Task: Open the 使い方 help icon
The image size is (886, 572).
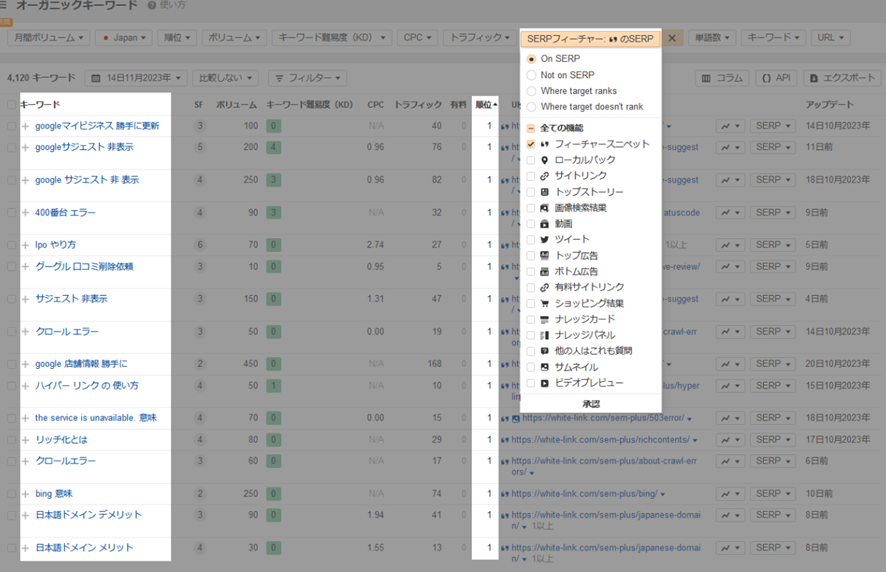Action: coord(152,6)
